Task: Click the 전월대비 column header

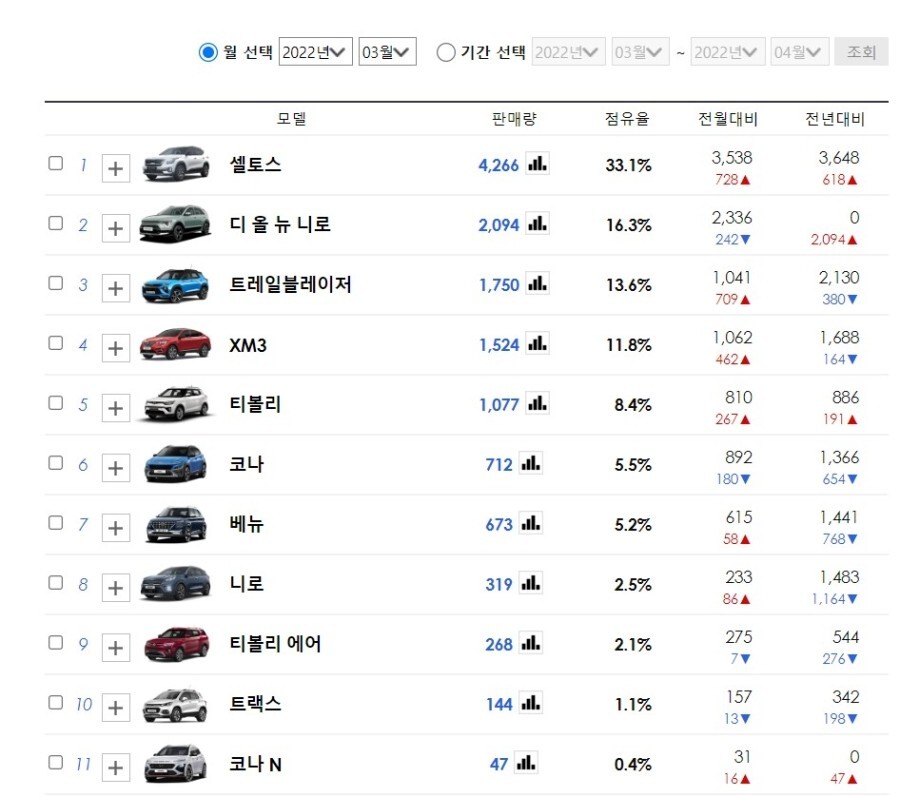Action: point(728,119)
